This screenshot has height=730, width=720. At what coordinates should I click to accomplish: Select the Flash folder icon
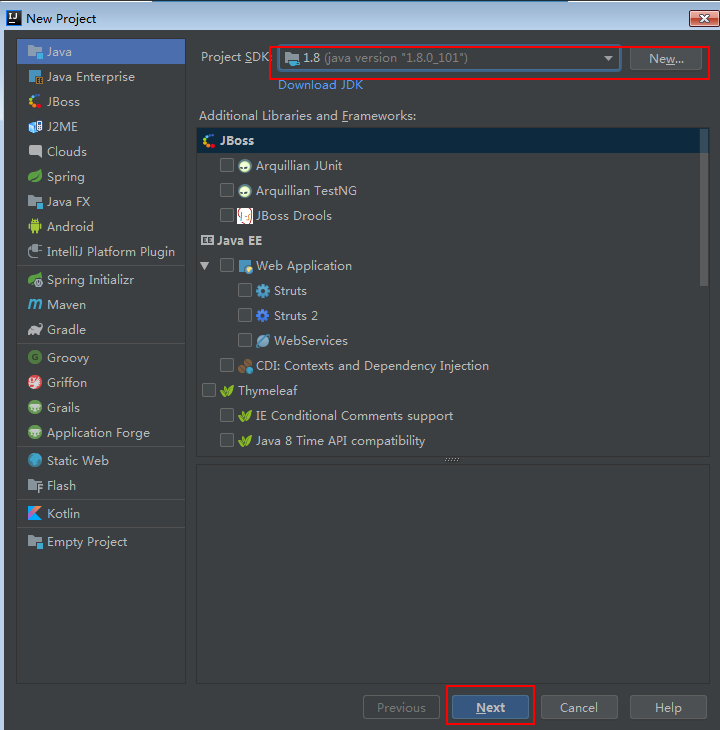pos(35,486)
